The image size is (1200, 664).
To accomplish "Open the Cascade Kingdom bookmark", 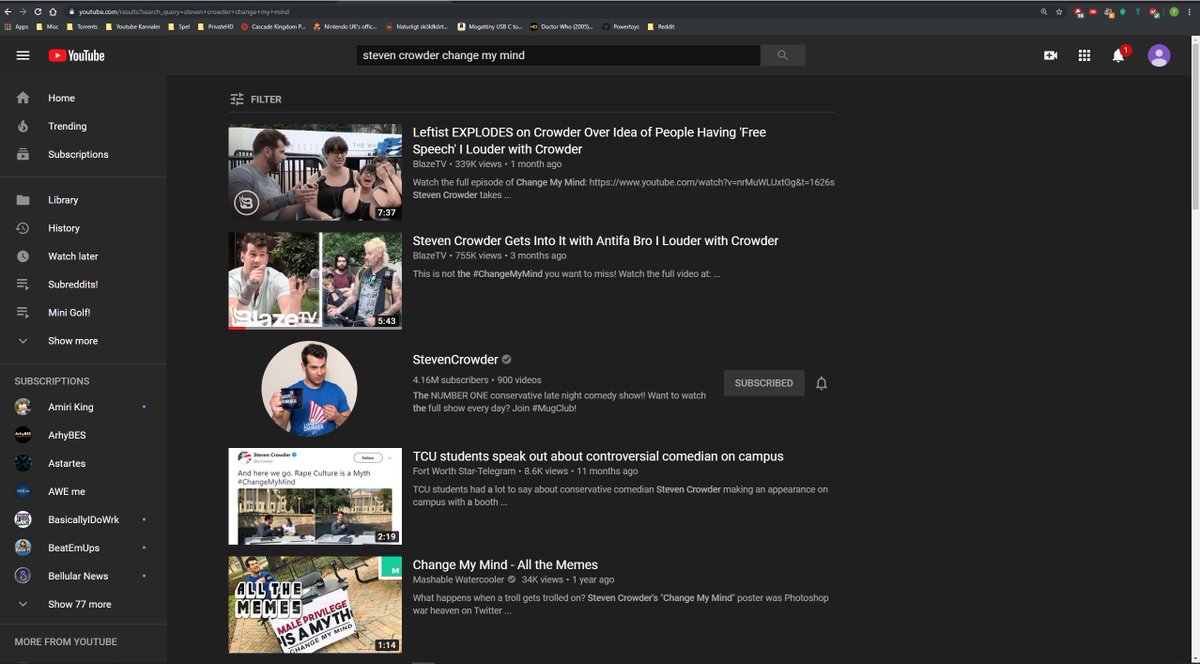I will (274, 26).
